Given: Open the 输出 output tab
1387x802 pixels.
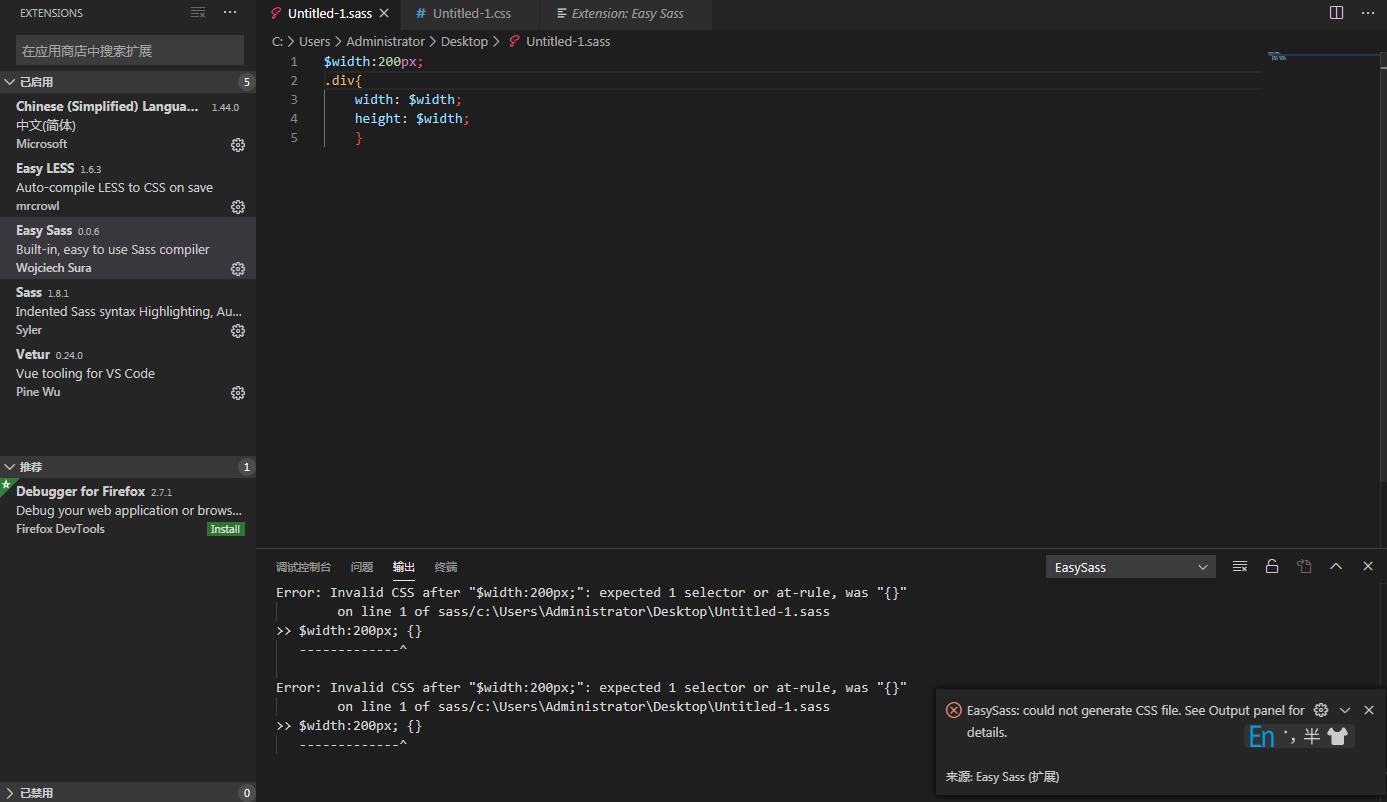Looking at the screenshot, I should coord(404,567).
